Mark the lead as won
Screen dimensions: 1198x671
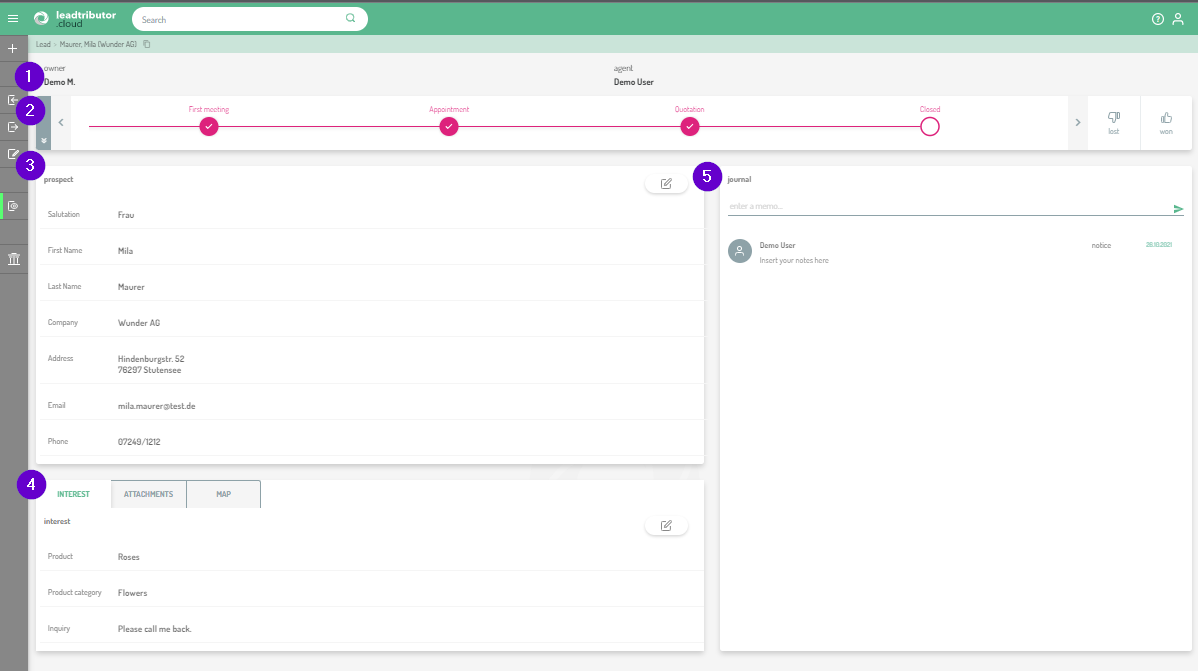1166,123
